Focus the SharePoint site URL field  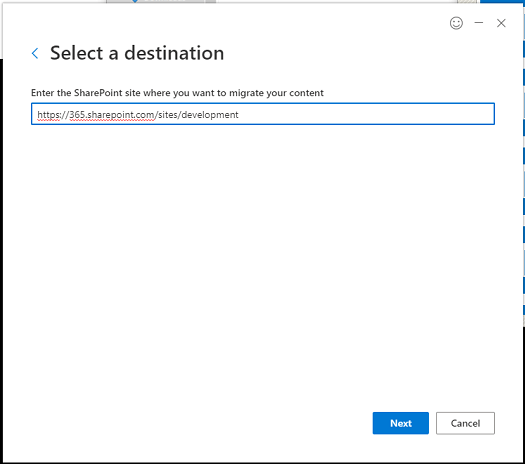[263, 114]
